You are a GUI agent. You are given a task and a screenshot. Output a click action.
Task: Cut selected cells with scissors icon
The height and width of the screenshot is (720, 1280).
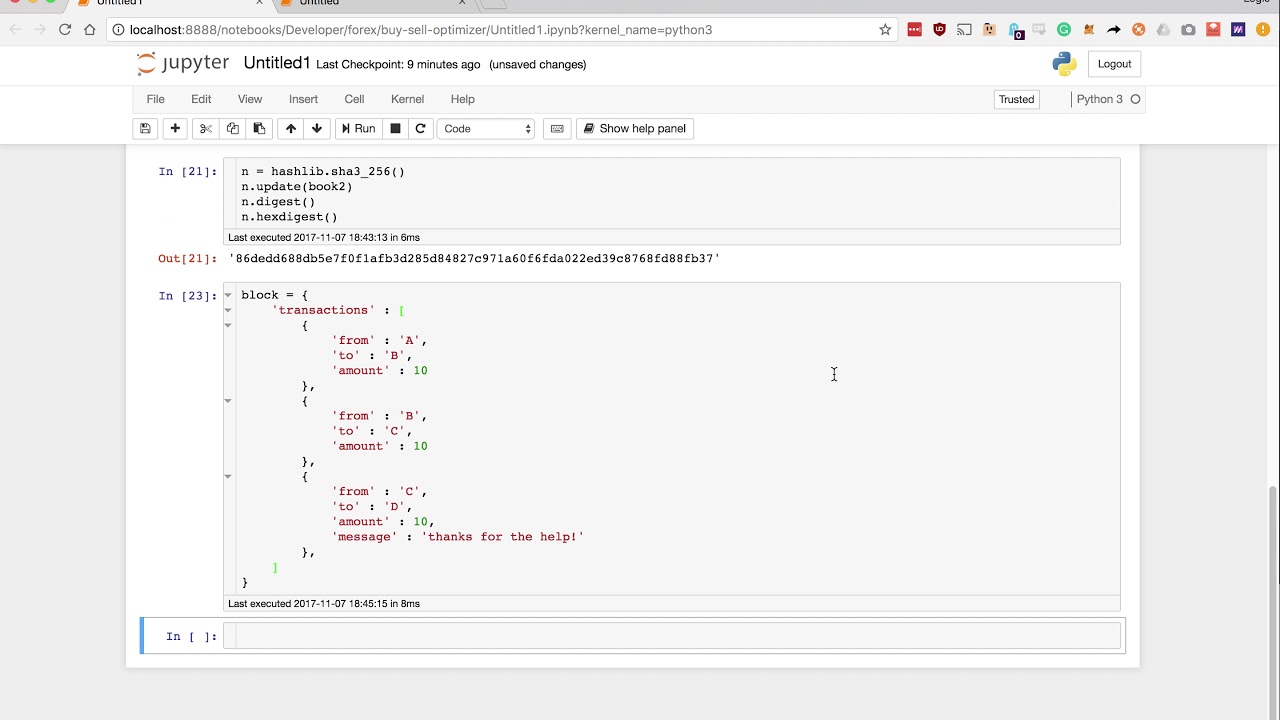tap(206, 128)
